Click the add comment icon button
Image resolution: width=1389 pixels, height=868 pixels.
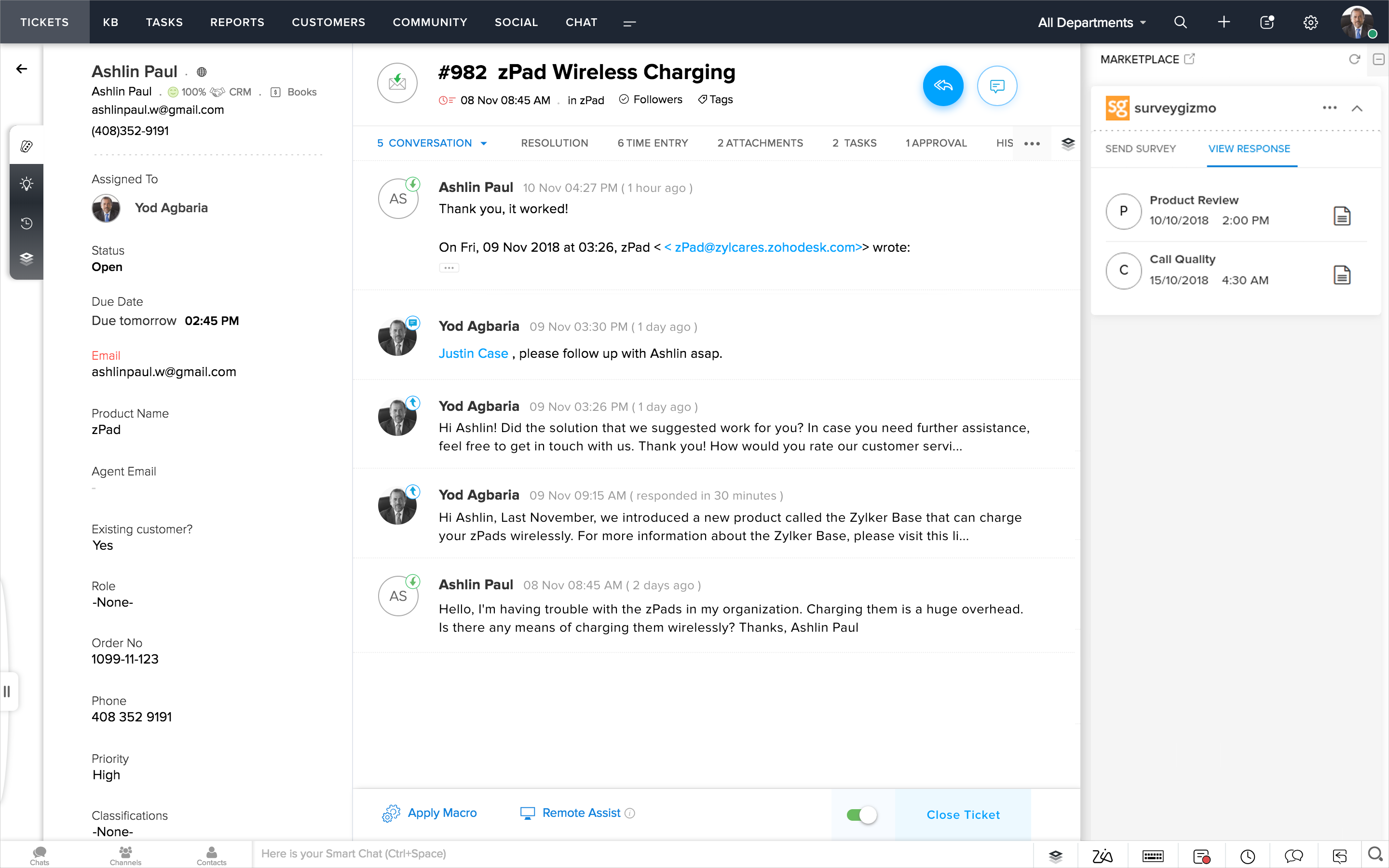[x=997, y=86]
